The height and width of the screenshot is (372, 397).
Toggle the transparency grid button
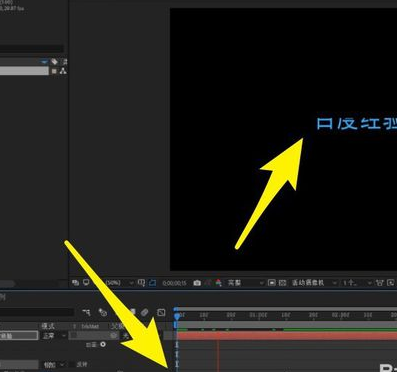click(x=282, y=283)
